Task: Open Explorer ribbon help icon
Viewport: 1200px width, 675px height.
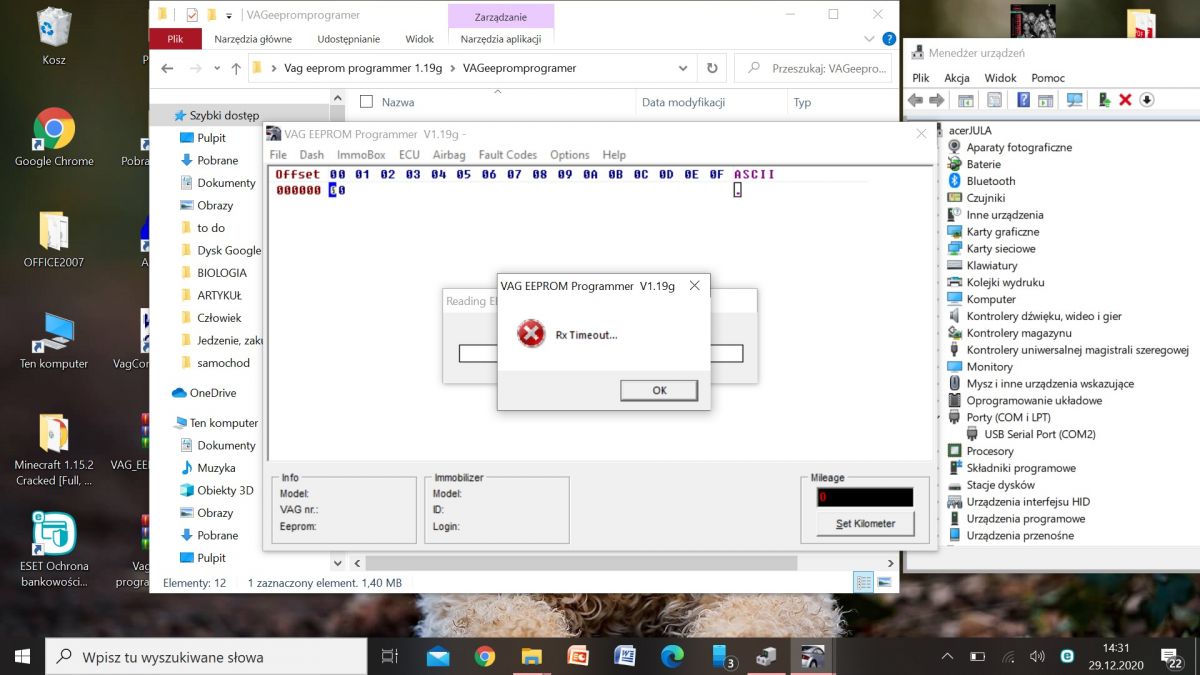Action: tap(887, 39)
